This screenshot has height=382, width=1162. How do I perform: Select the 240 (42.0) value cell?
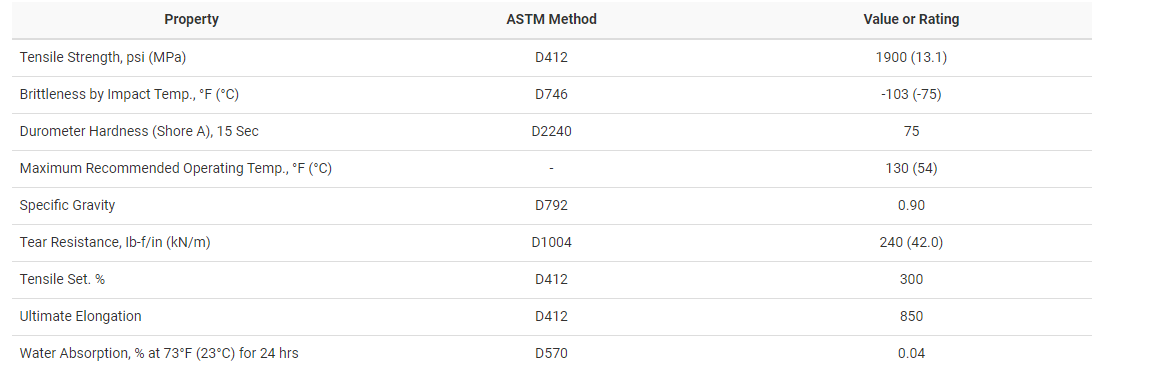pos(911,243)
